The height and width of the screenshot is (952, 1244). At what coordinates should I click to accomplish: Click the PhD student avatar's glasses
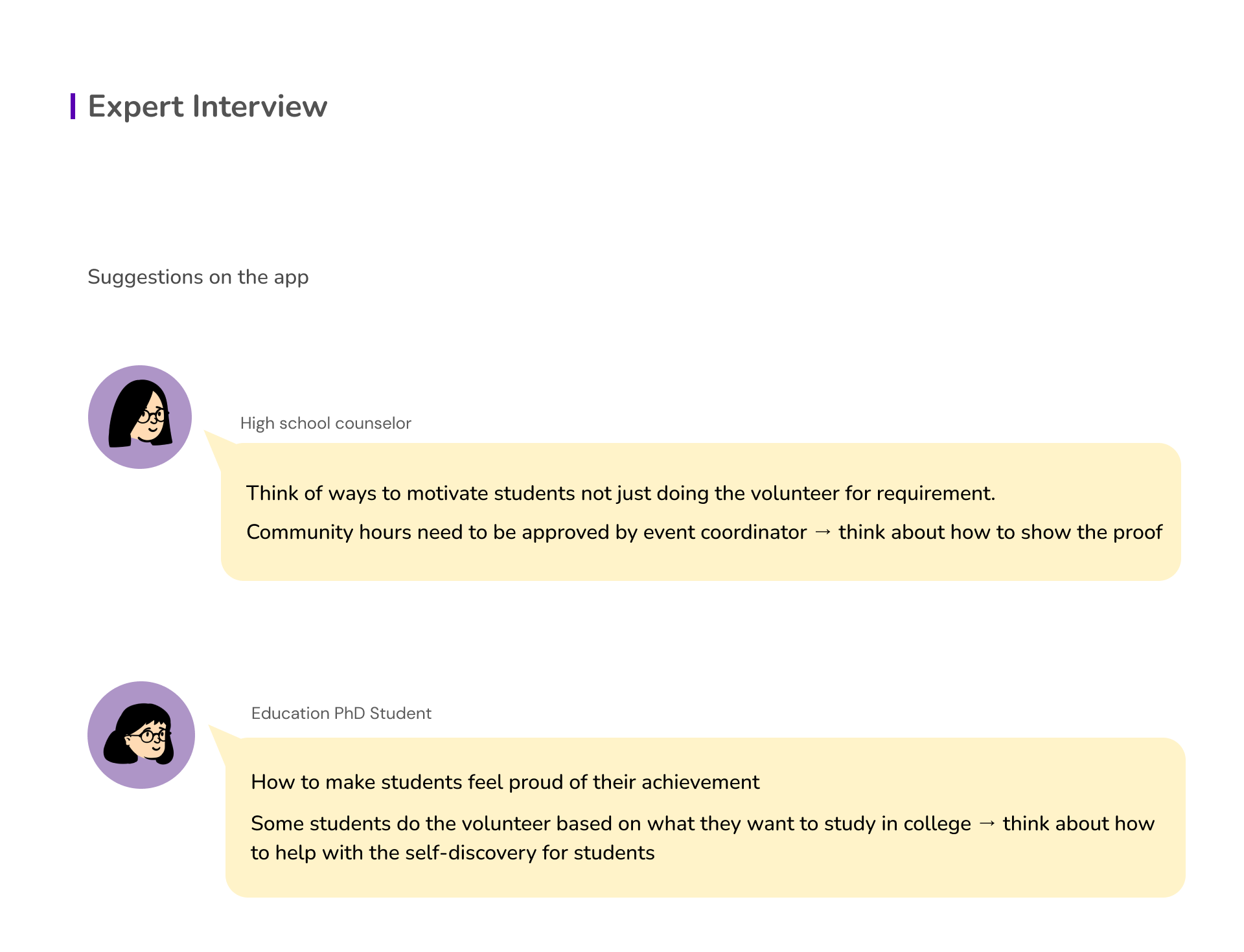(x=150, y=736)
